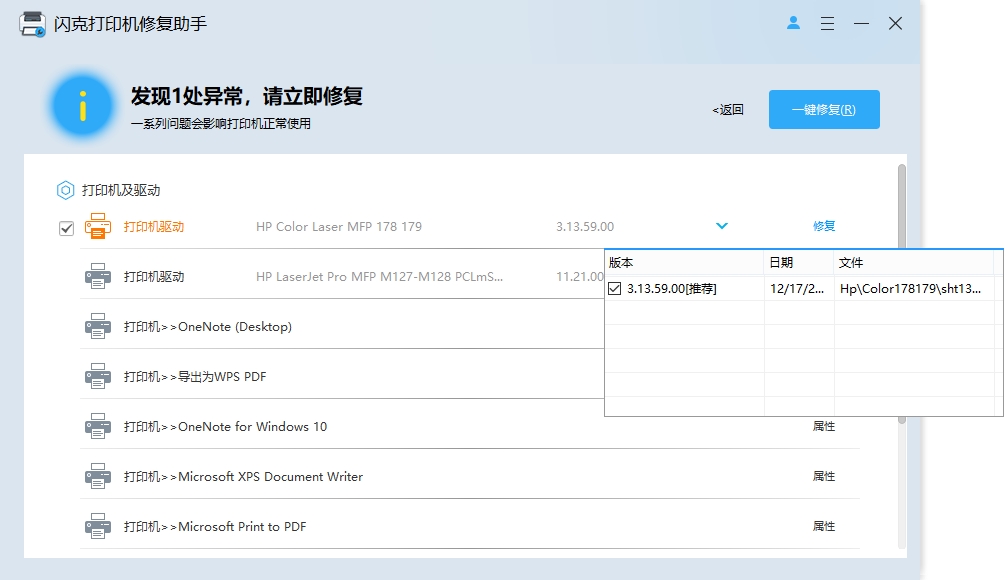
Task: Click the 版本 column header
Action: click(x=685, y=263)
